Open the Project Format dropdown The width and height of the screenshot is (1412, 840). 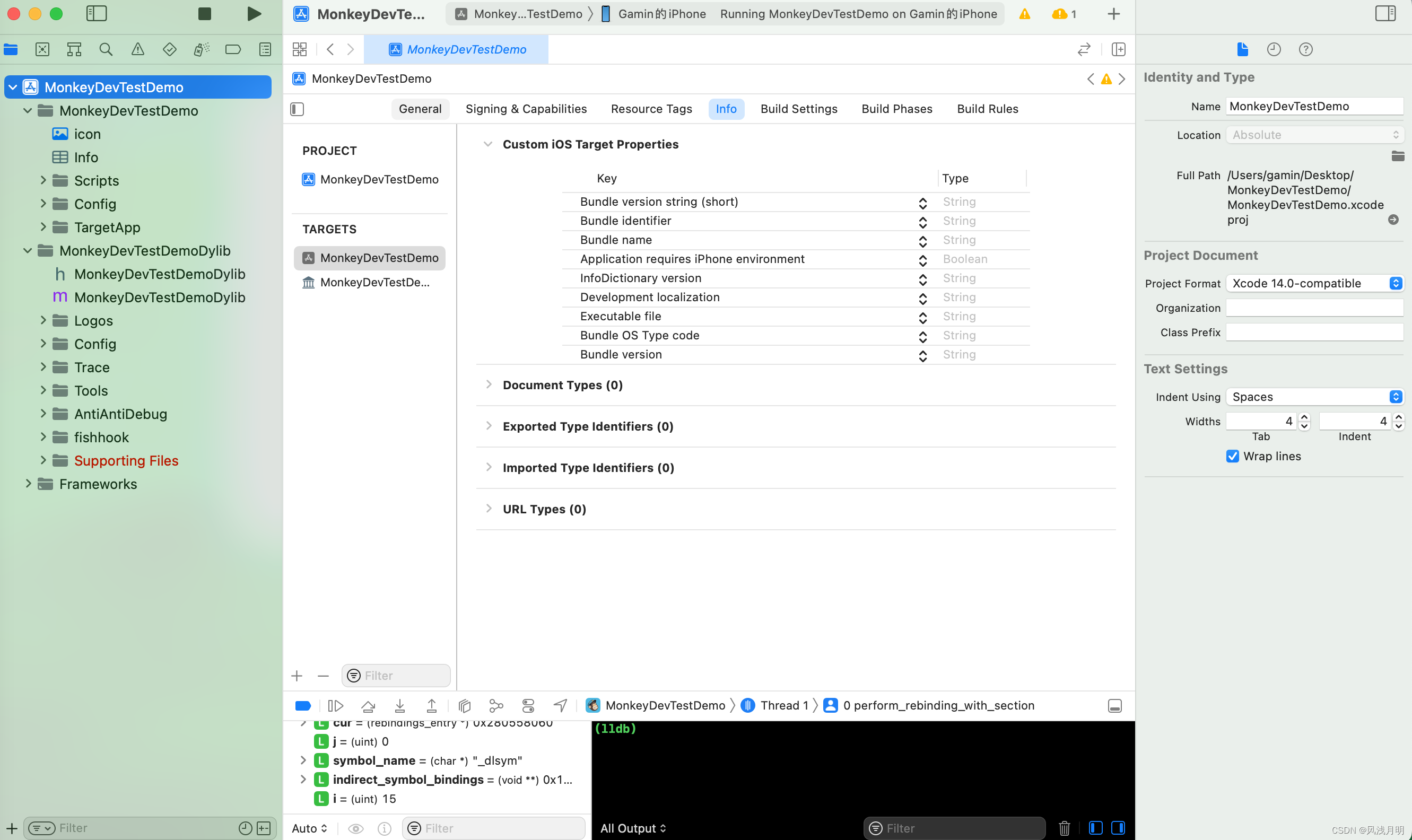(x=1314, y=283)
